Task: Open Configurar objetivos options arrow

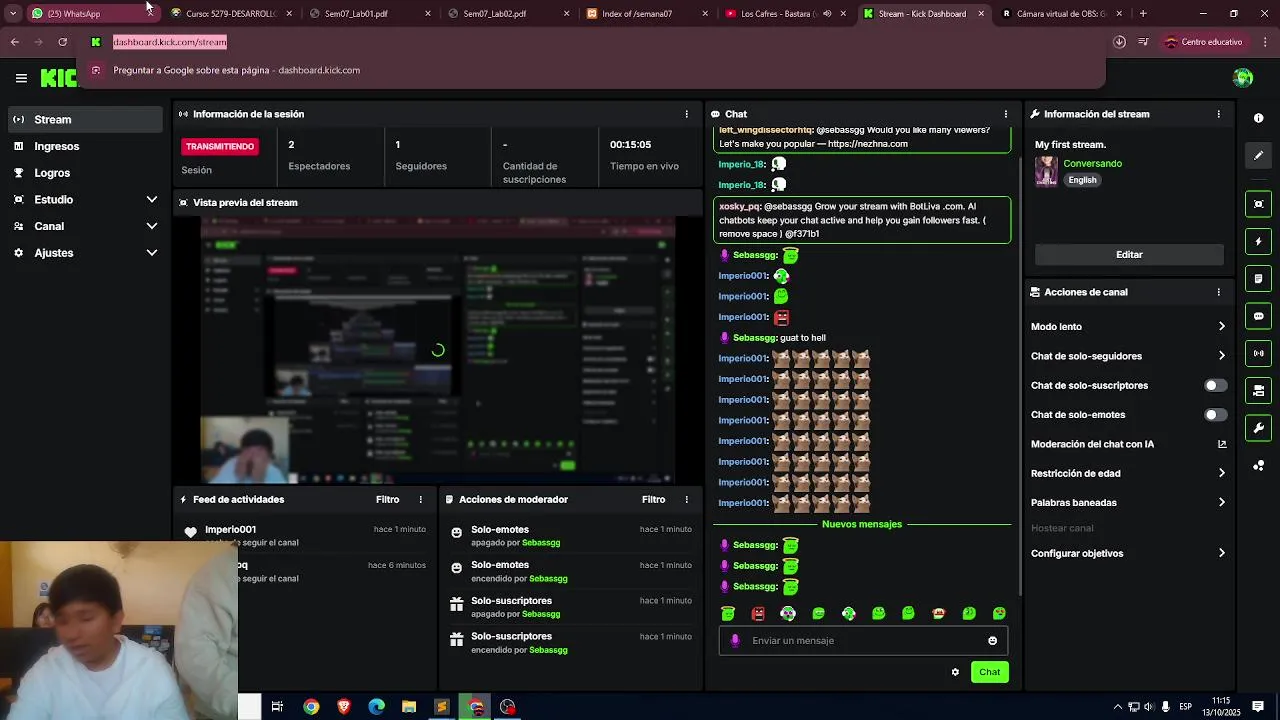Action: click(1221, 553)
